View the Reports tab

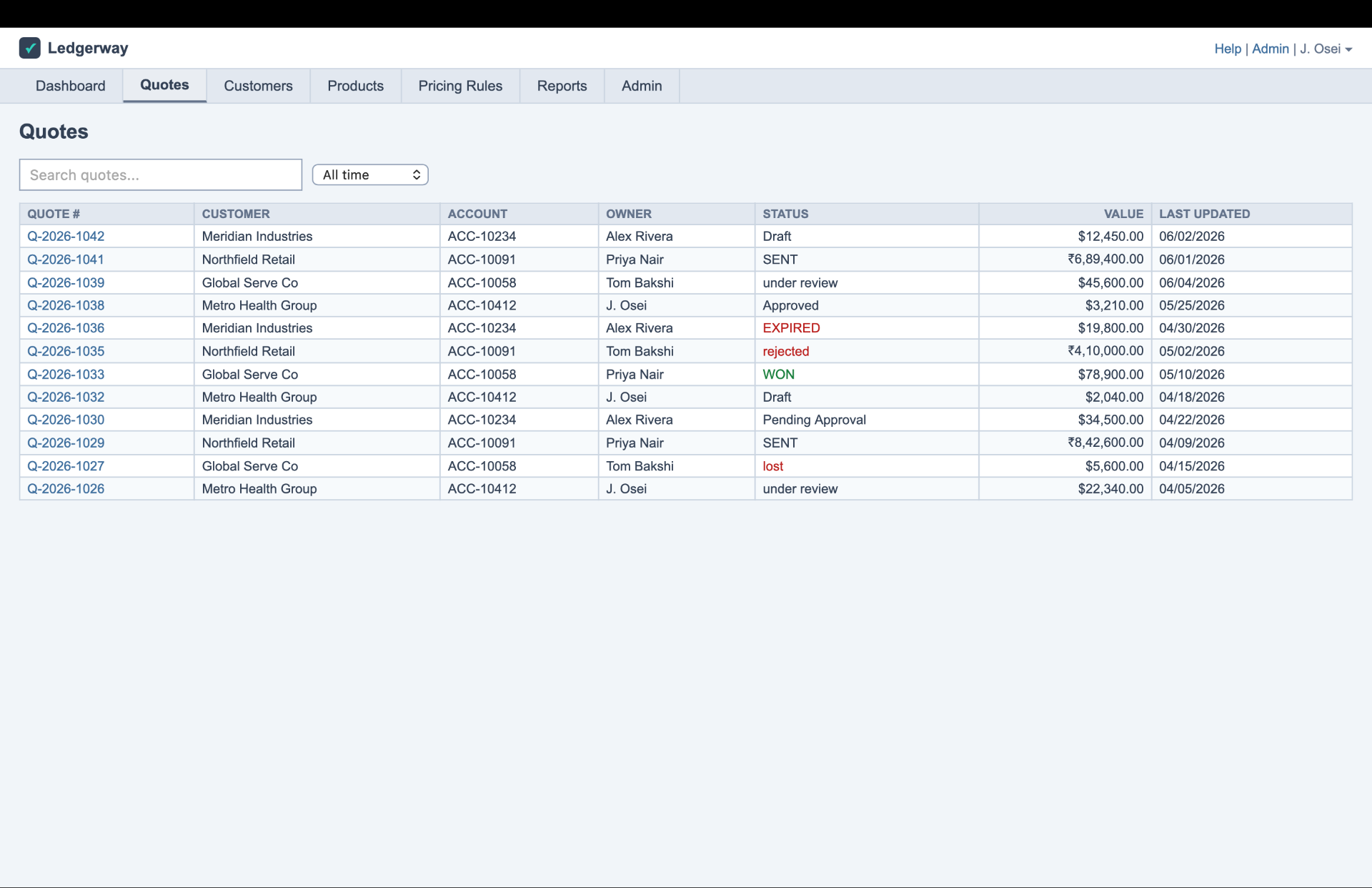coord(562,86)
